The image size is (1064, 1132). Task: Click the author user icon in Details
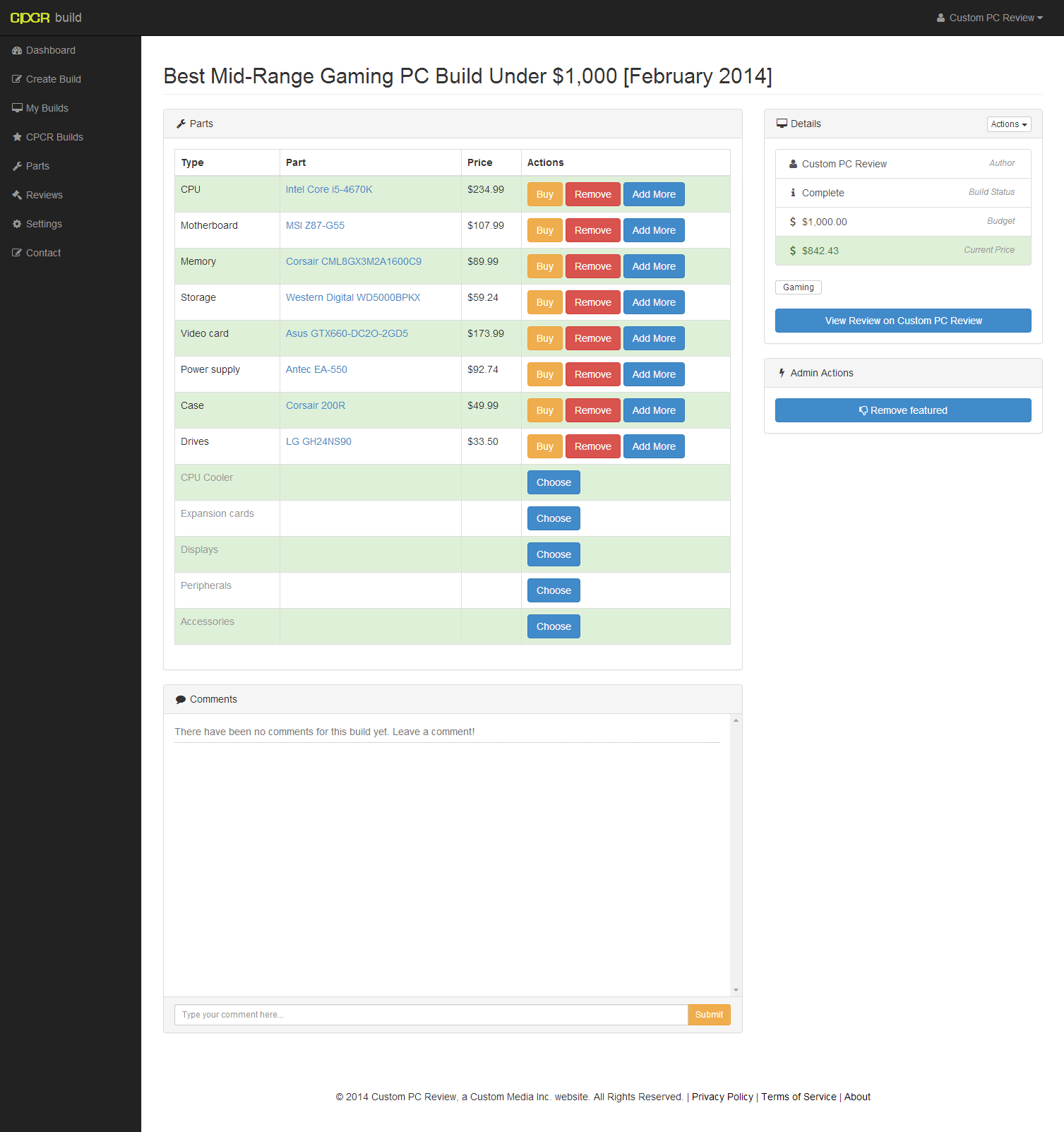[x=793, y=164]
